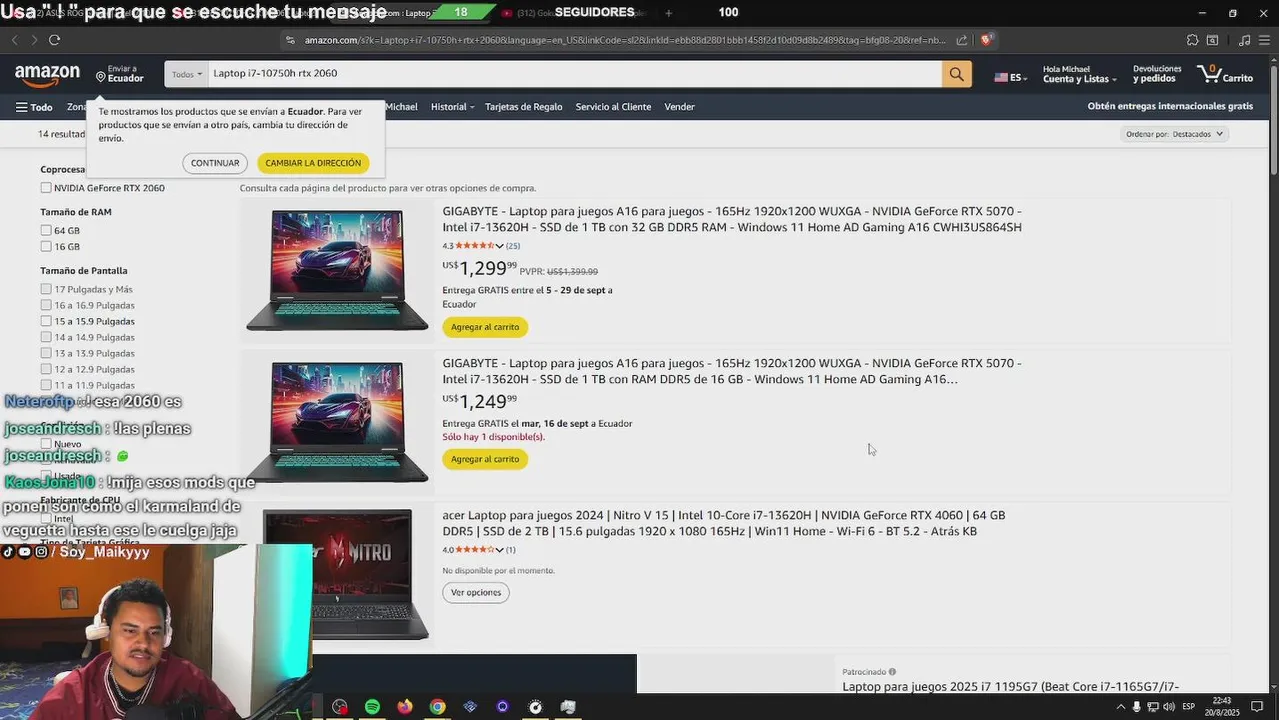
Task: Click the Brave shield icon in address bar
Action: (x=986, y=40)
